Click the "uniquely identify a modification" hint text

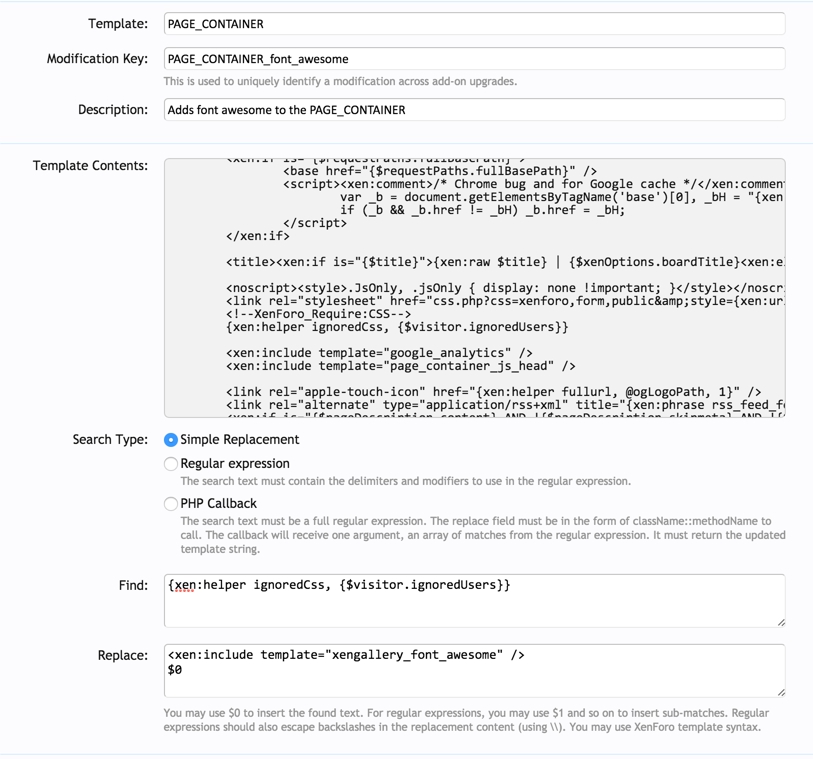340,81
